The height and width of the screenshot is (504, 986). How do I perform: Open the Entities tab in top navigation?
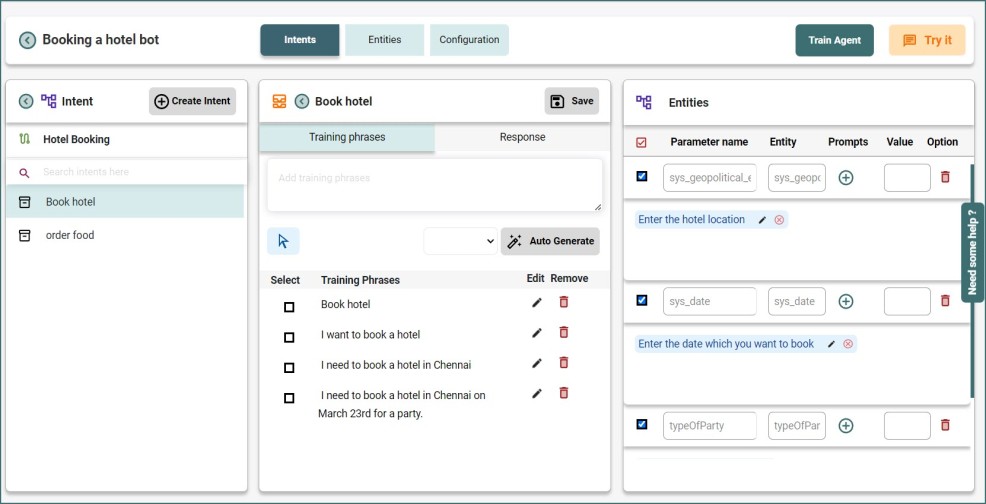384,40
